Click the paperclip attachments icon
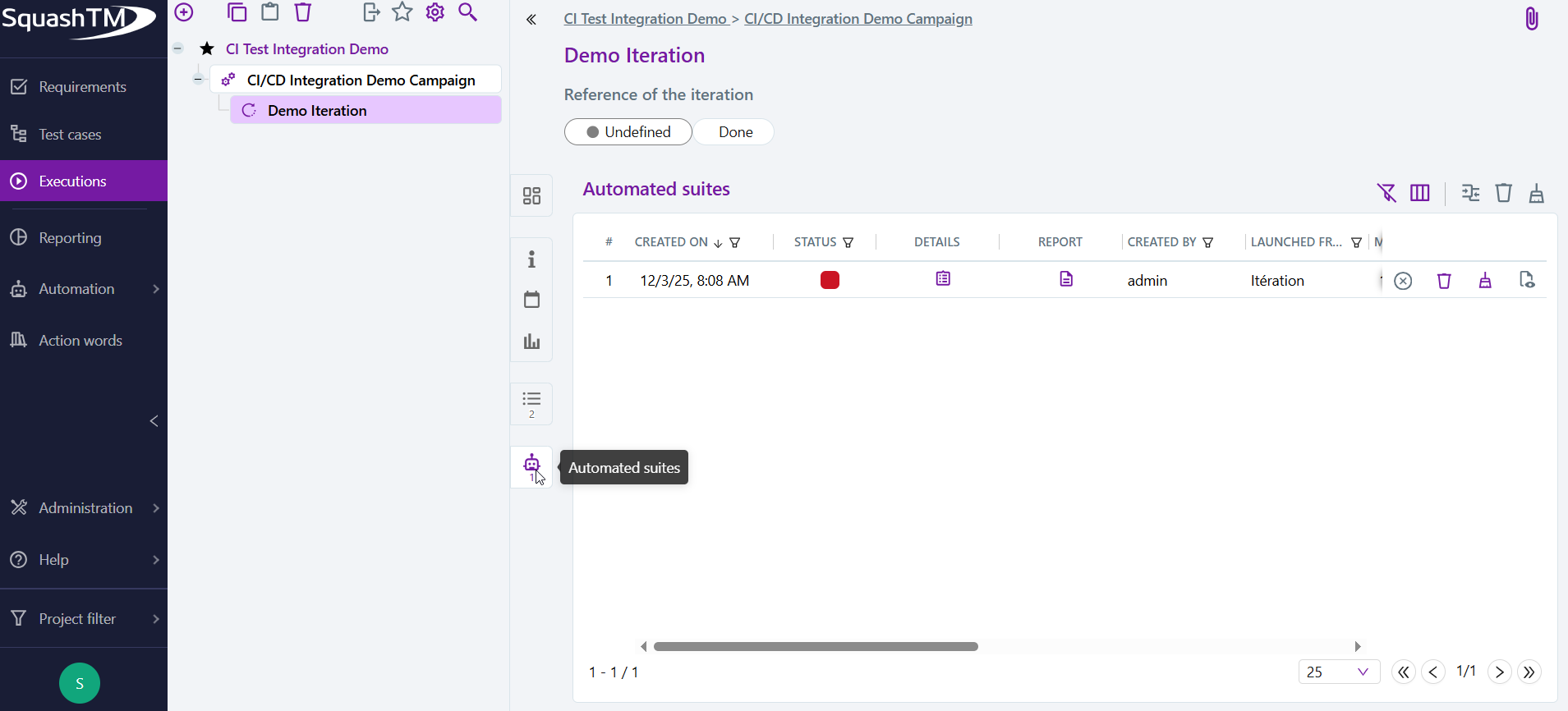This screenshot has height=711, width=1568. tap(1531, 19)
